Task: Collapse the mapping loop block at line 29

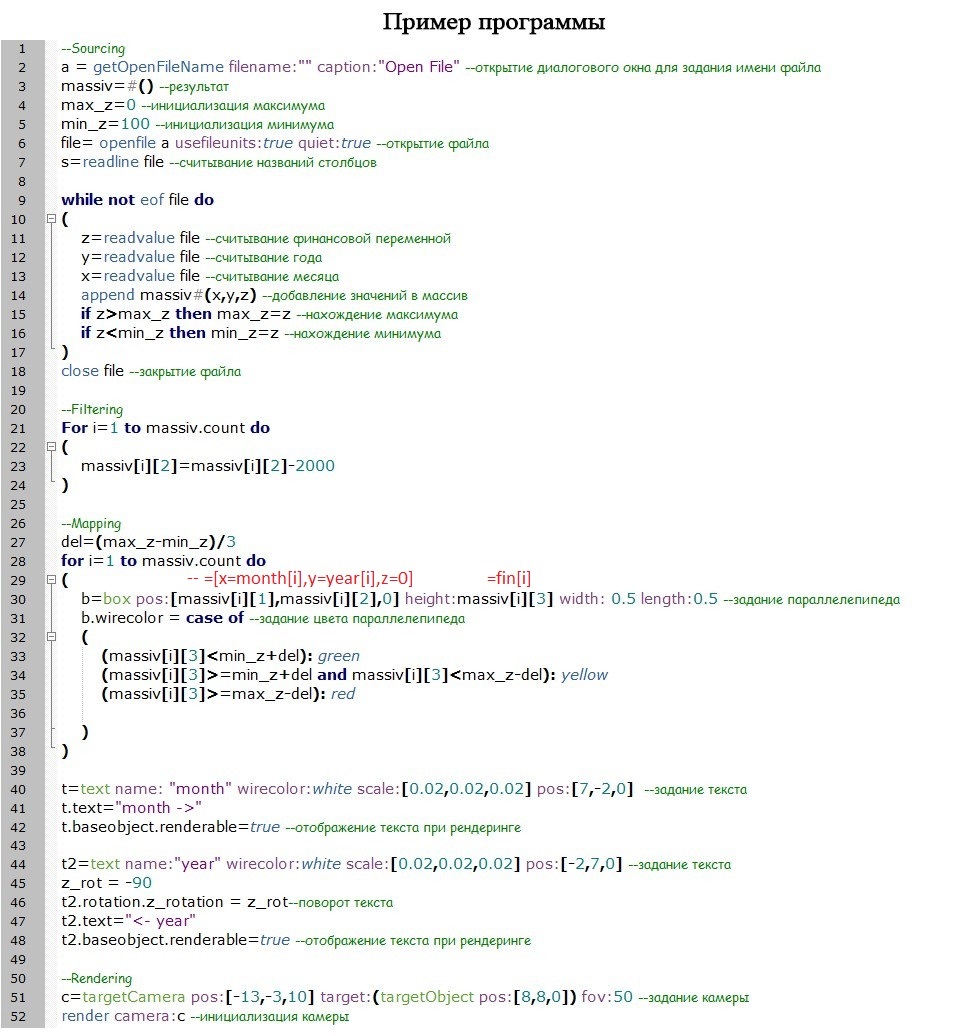Action: pyautogui.click(x=51, y=579)
